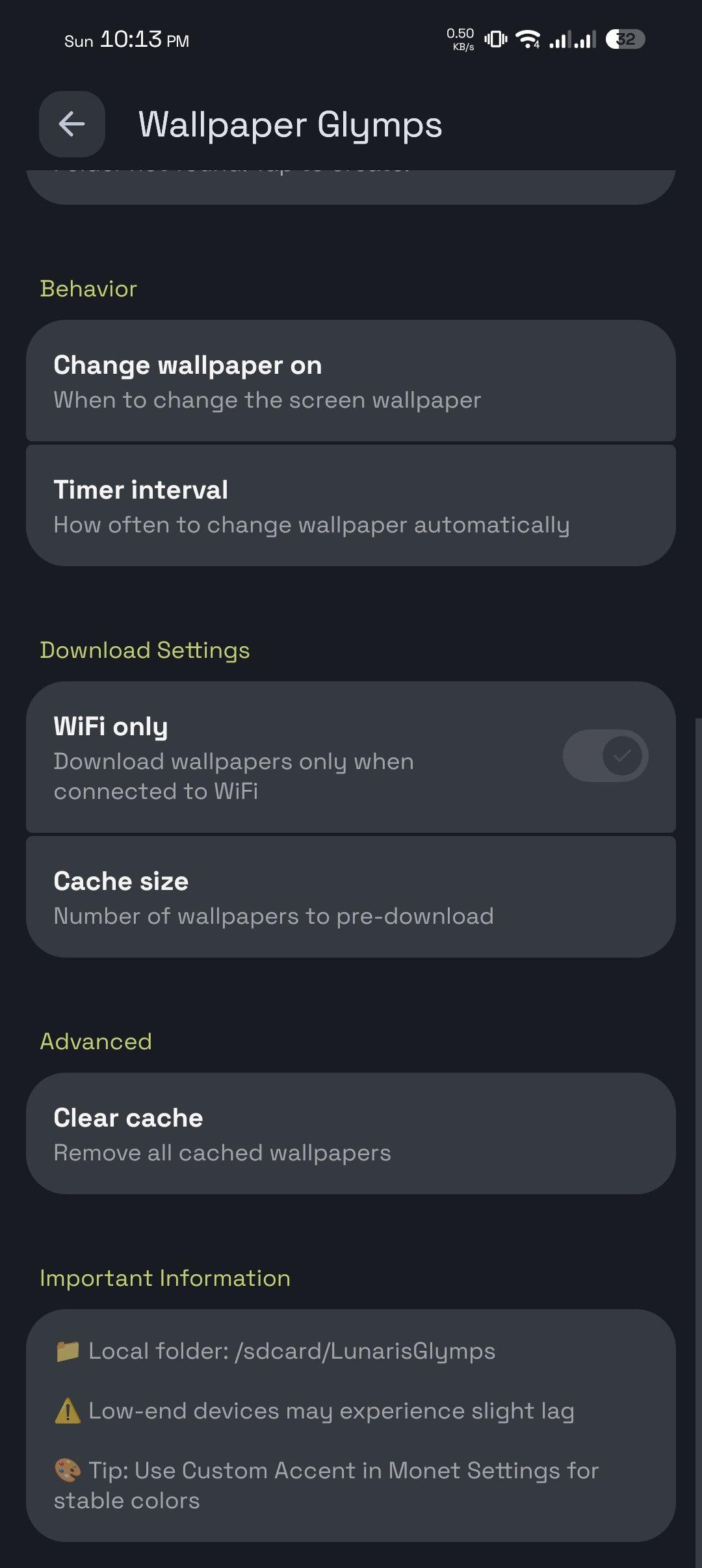Screen dimensions: 702x1568
Task: Tap the warning triangle icon
Action: coord(68,1411)
